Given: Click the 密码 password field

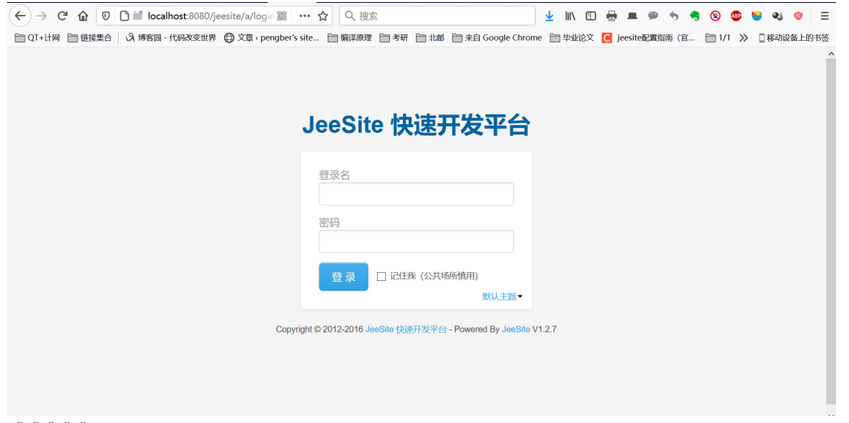Looking at the screenshot, I should [x=416, y=242].
